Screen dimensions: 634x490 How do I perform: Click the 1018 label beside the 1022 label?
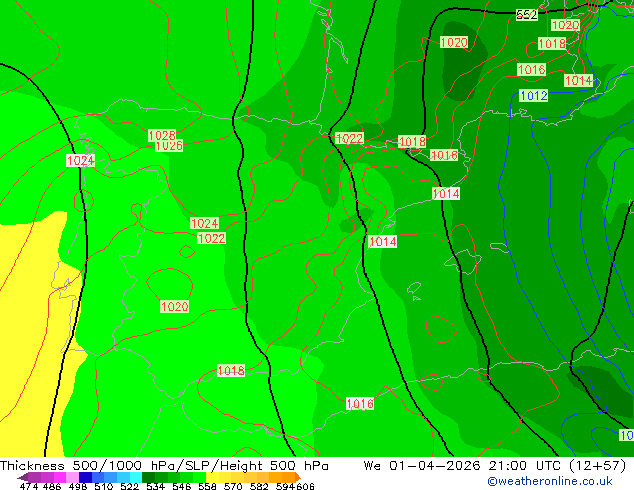tap(412, 142)
